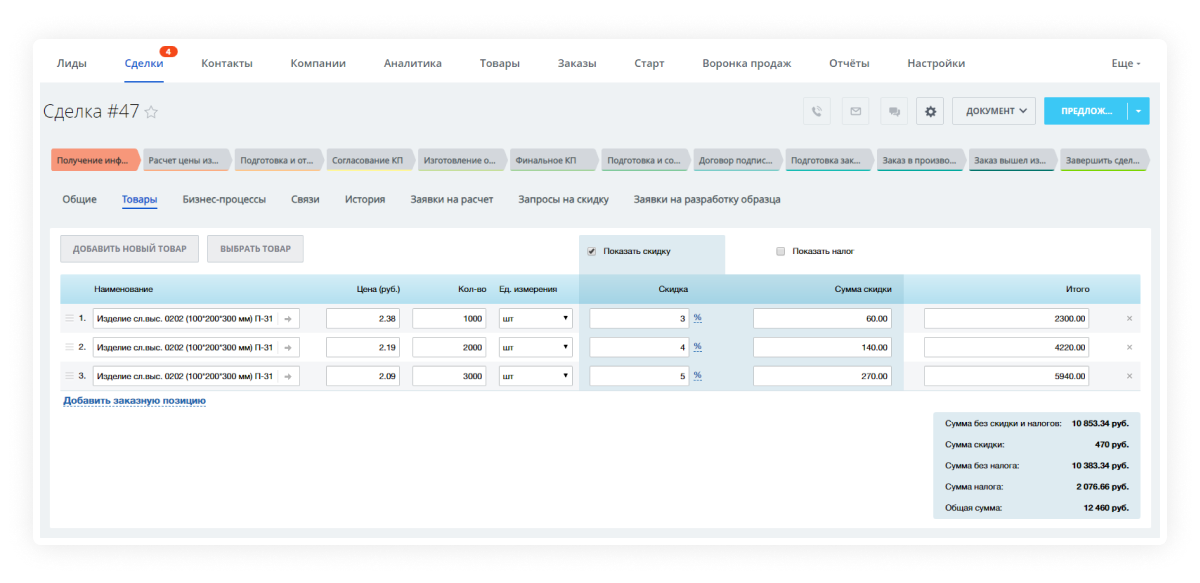1200x583 pixels.
Task: Open the gear settings icon
Action: [930, 111]
